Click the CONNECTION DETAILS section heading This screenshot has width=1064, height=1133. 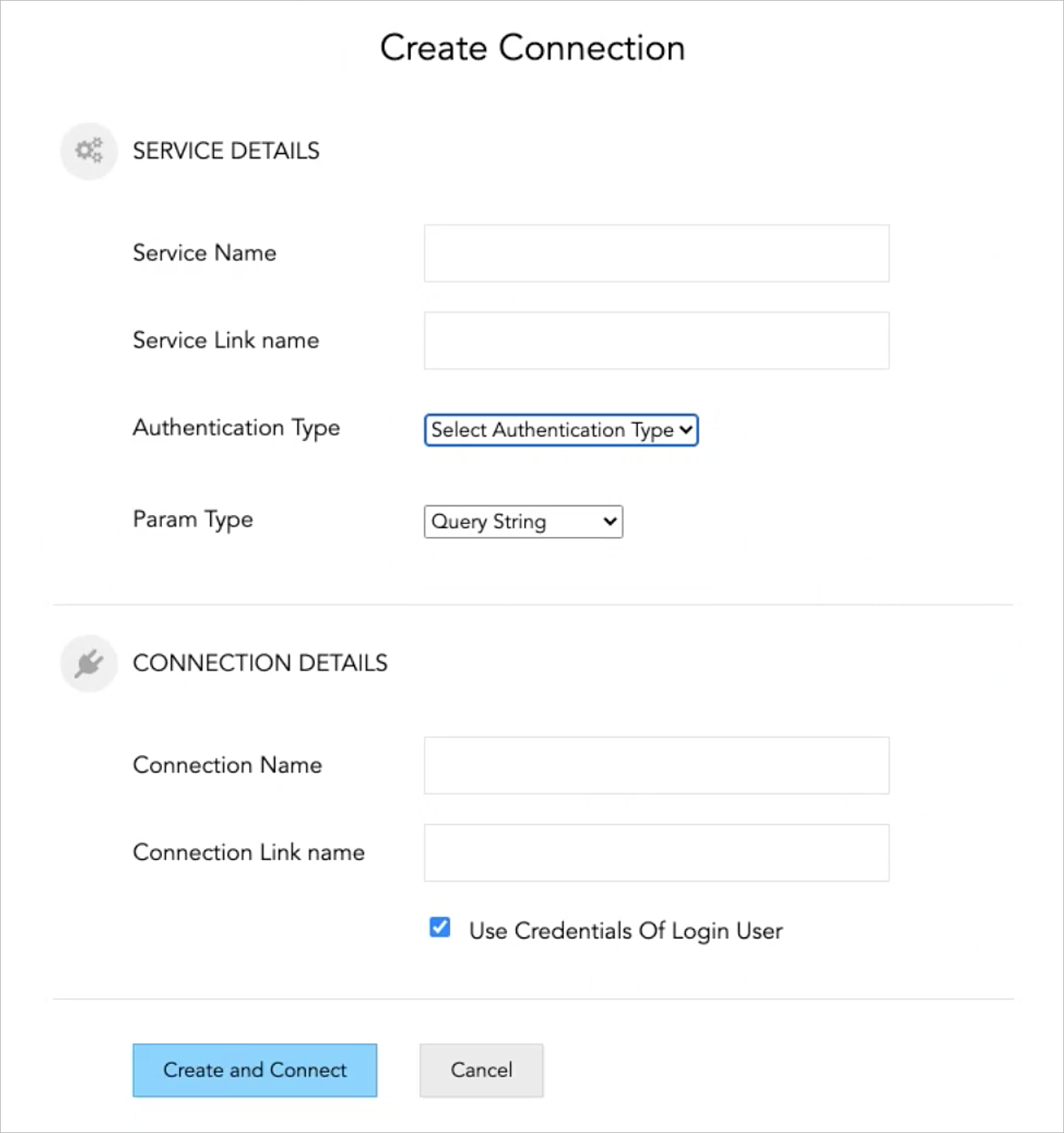coord(260,663)
